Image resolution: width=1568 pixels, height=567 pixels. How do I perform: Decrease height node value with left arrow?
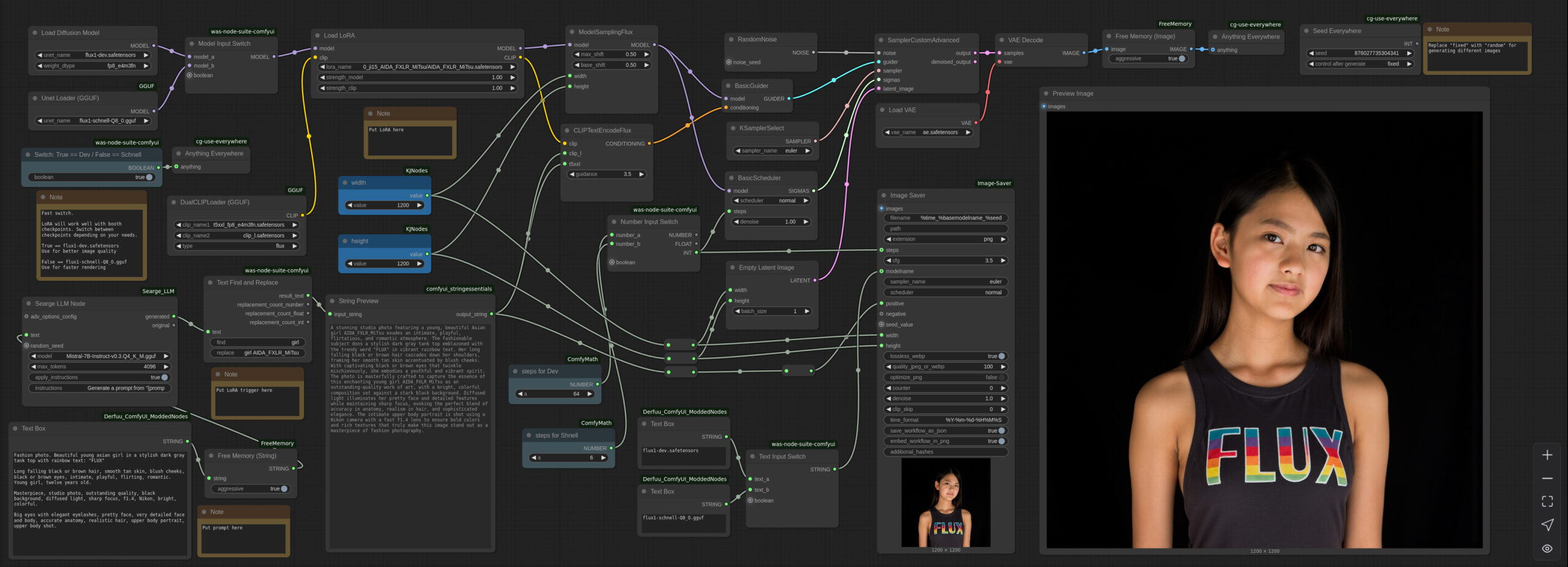pos(349,264)
